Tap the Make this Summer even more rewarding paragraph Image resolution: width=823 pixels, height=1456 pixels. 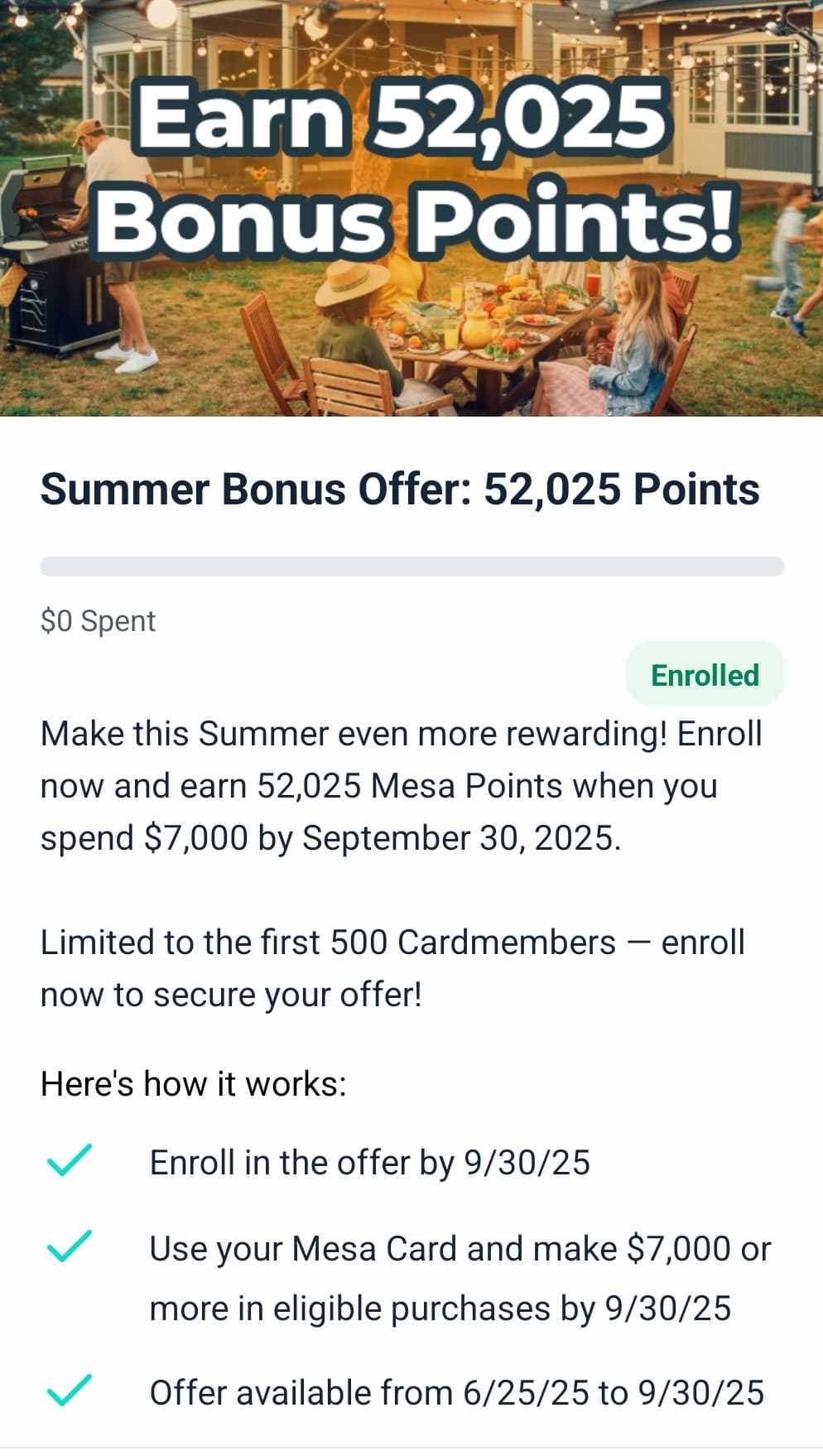(401, 785)
